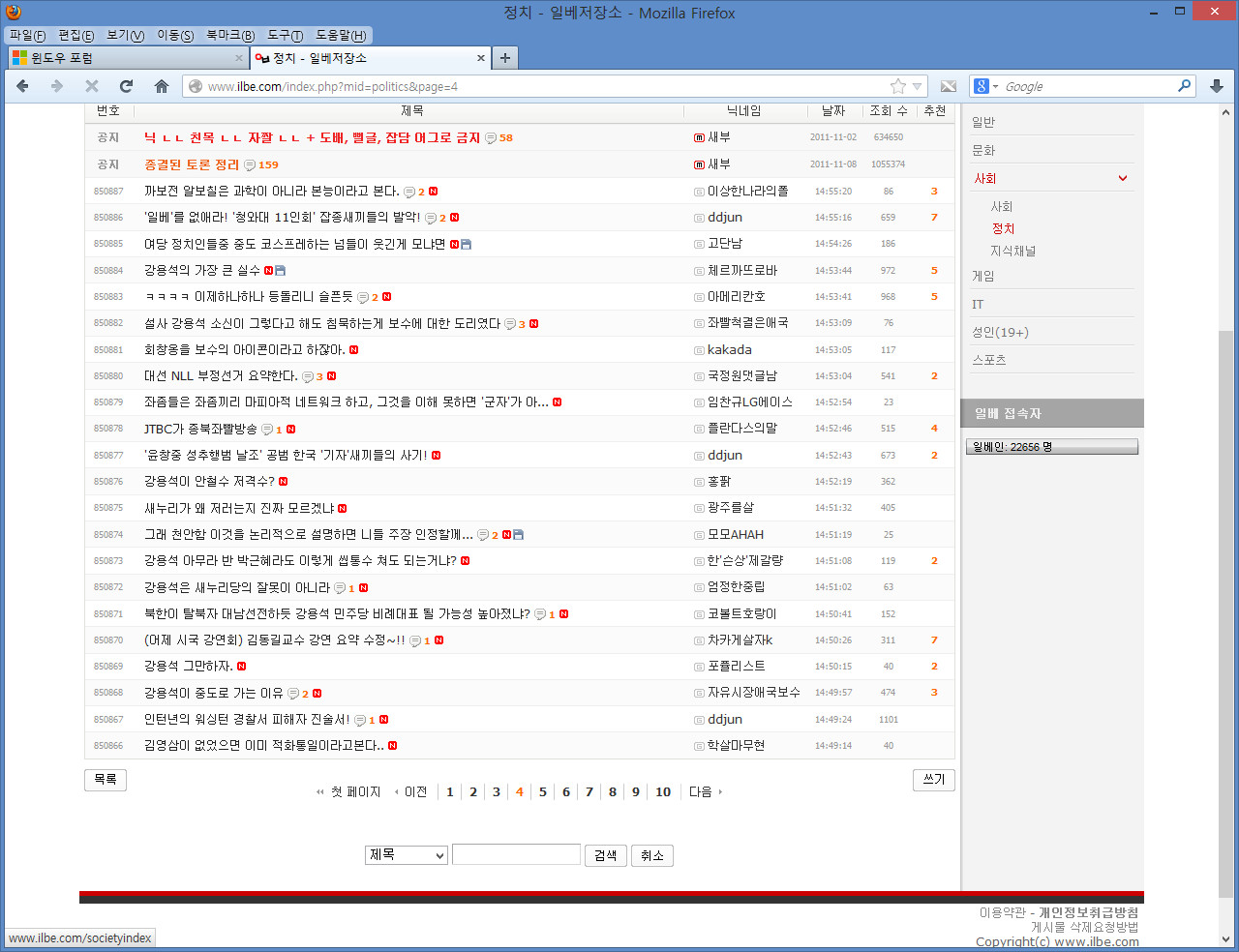Image resolution: width=1239 pixels, height=952 pixels.
Task: Switch to the 윈도우 포럼 tab
Action: (x=128, y=58)
